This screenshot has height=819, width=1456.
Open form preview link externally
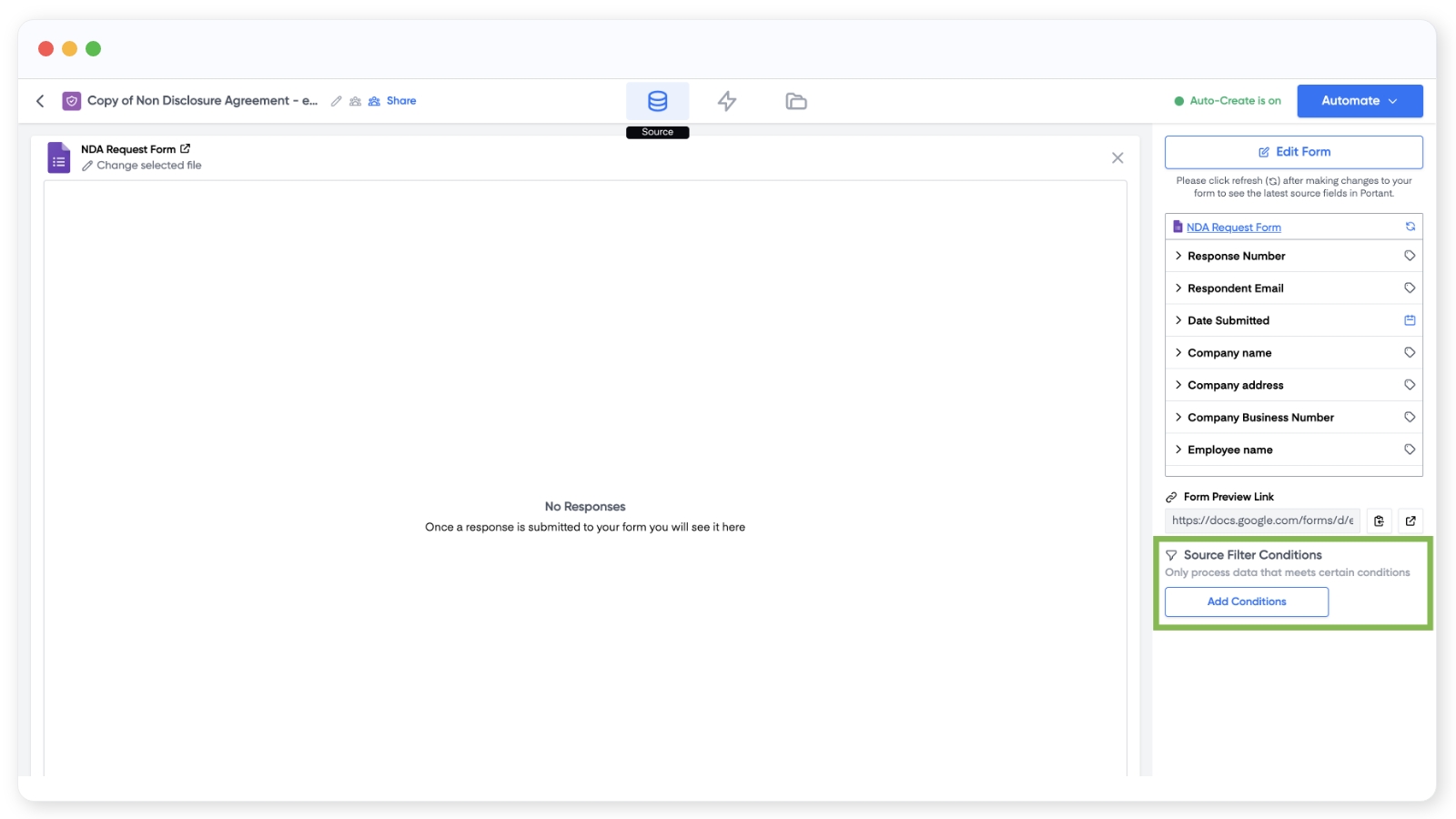[x=1410, y=521]
